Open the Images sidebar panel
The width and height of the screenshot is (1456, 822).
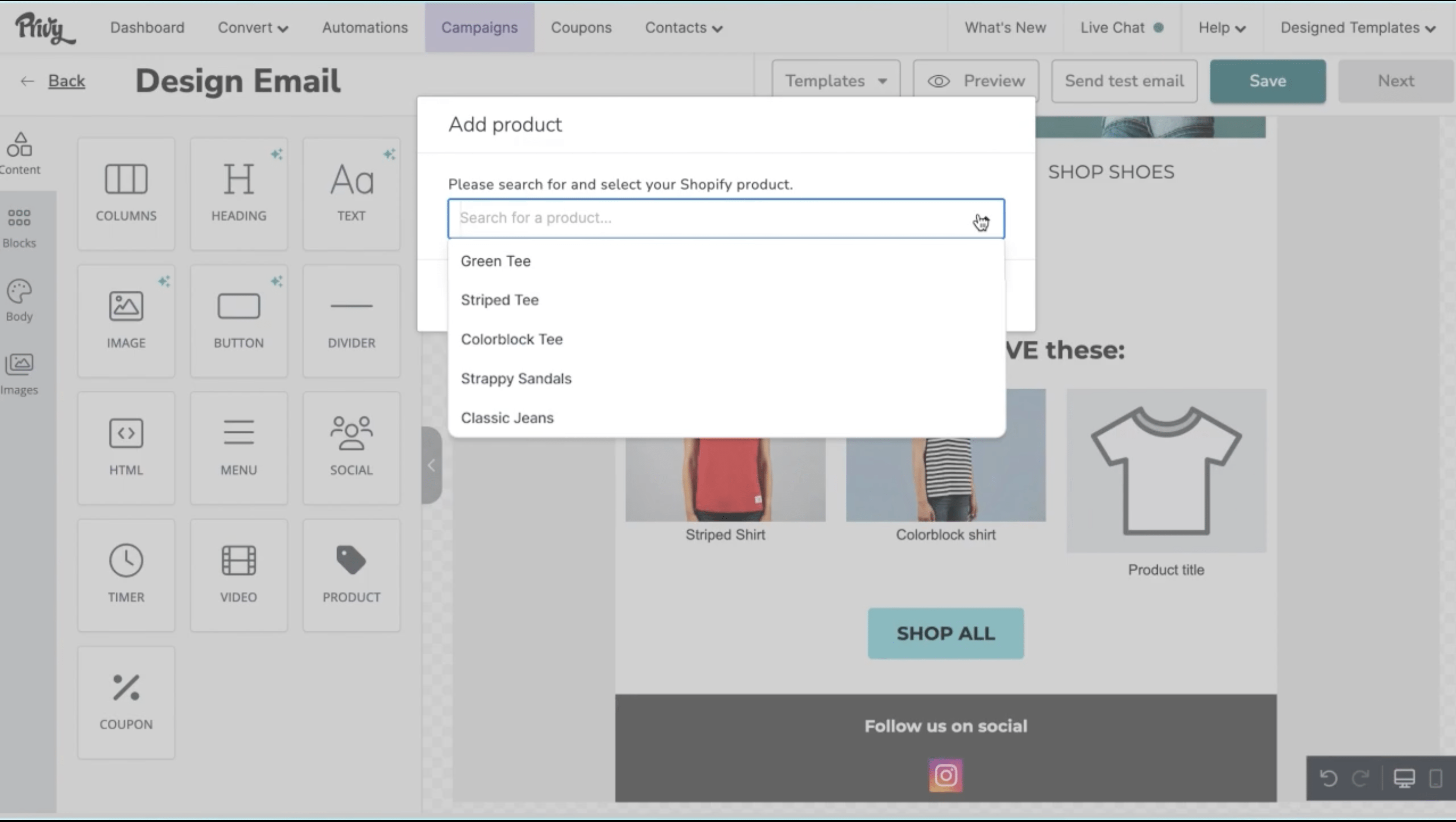point(19,374)
